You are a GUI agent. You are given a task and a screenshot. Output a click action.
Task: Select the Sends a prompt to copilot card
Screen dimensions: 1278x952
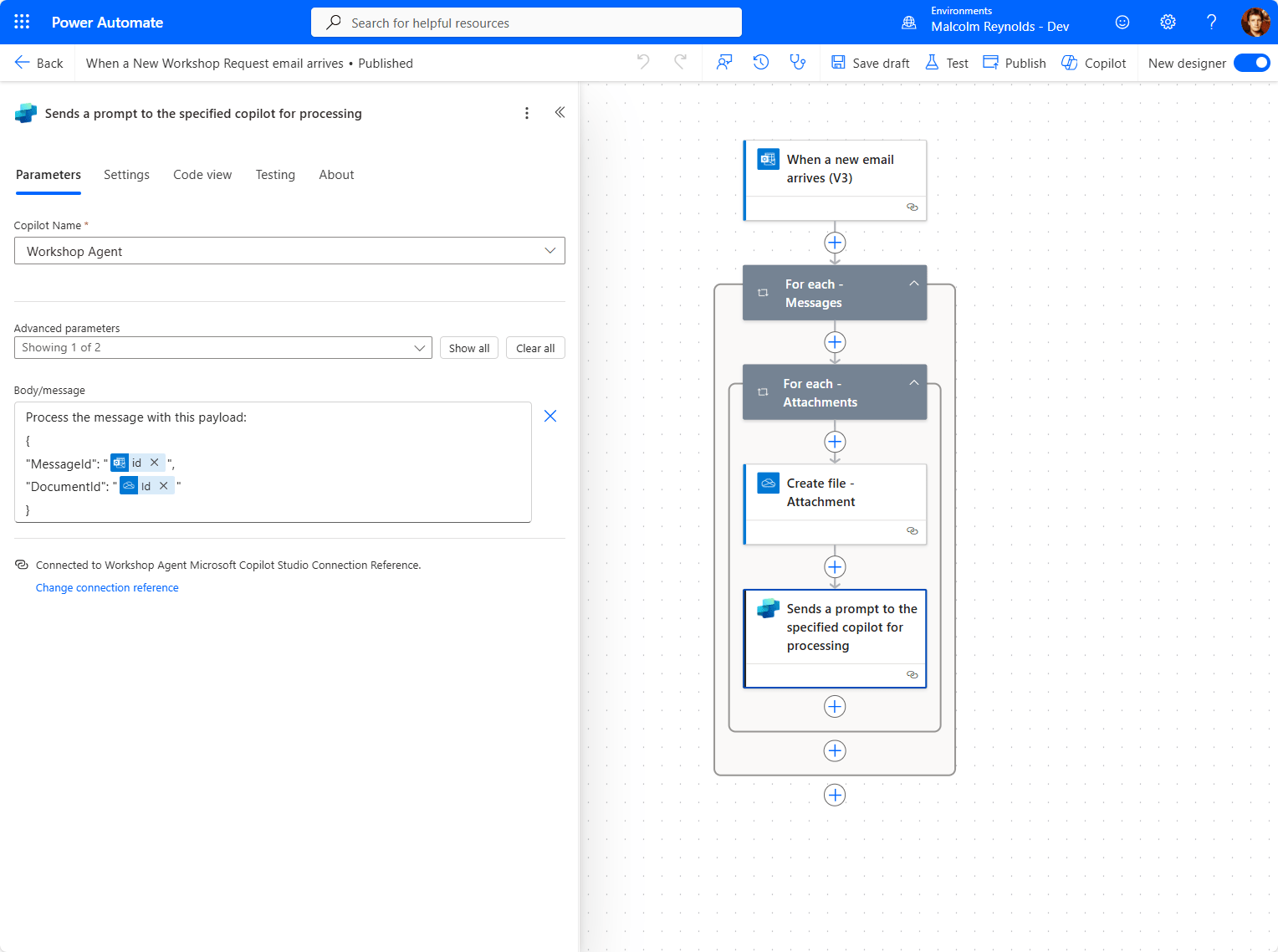(836, 638)
